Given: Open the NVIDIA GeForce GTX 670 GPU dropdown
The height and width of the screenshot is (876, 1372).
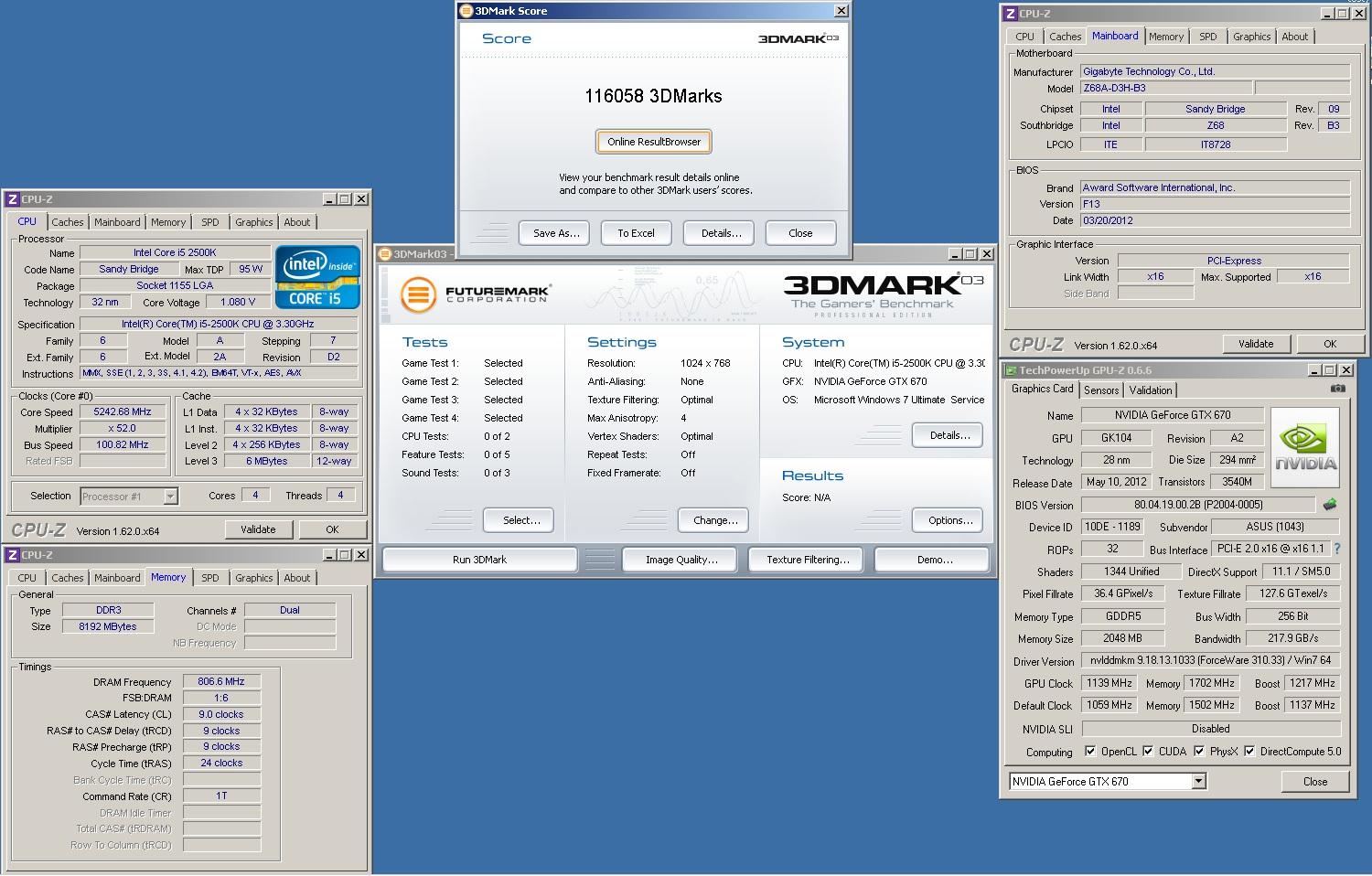Looking at the screenshot, I should pyautogui.click(x=1198, y=782).
